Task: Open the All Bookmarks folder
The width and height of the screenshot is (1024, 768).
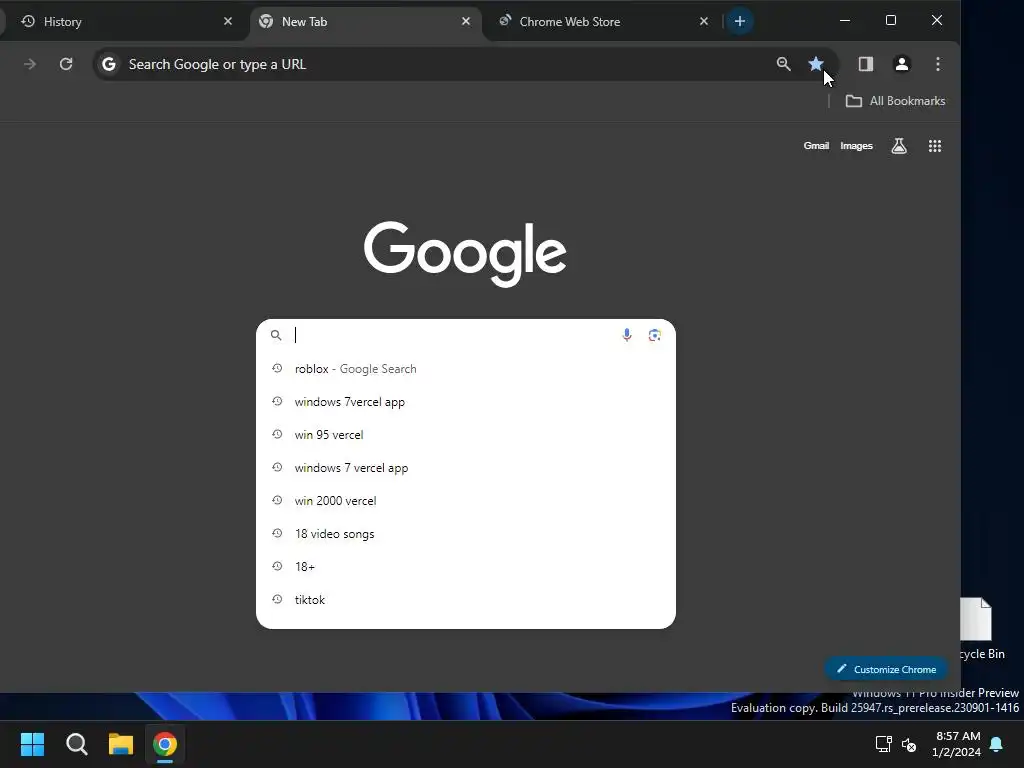Action: (x=895, y=101)
